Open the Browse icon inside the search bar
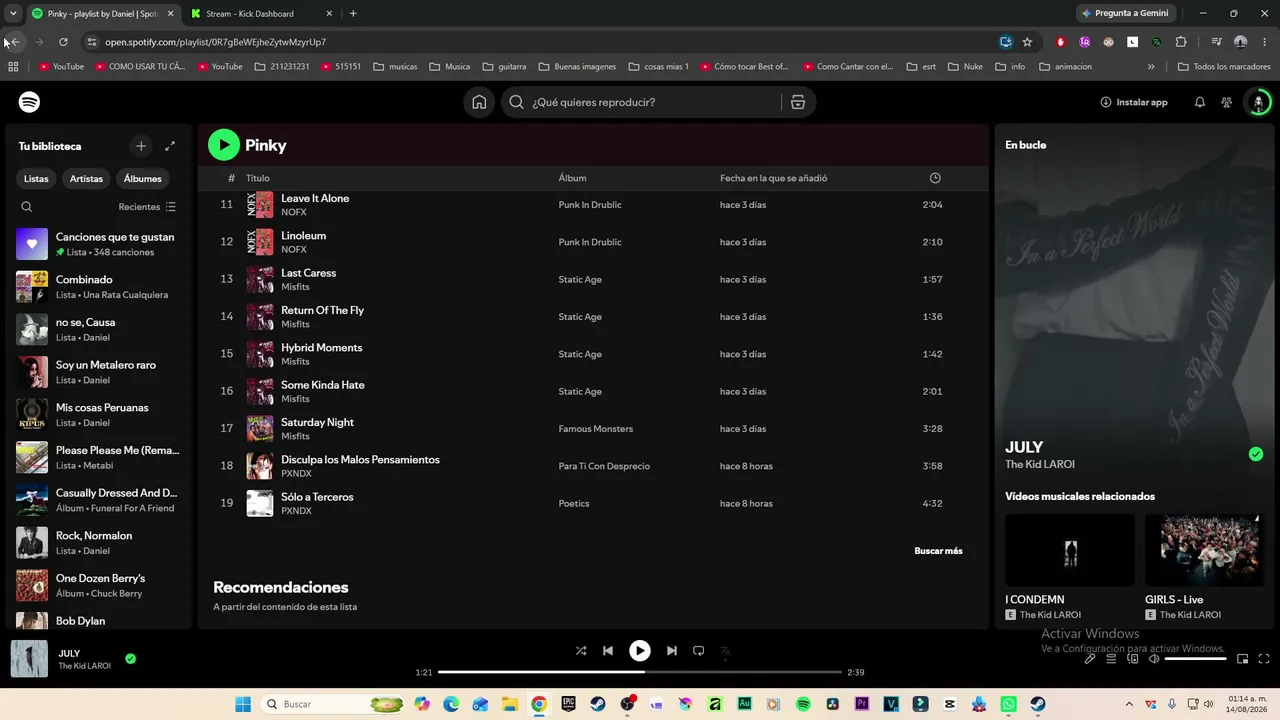The width and height of the screenshot is (1280, 720). tap(798, 102)
